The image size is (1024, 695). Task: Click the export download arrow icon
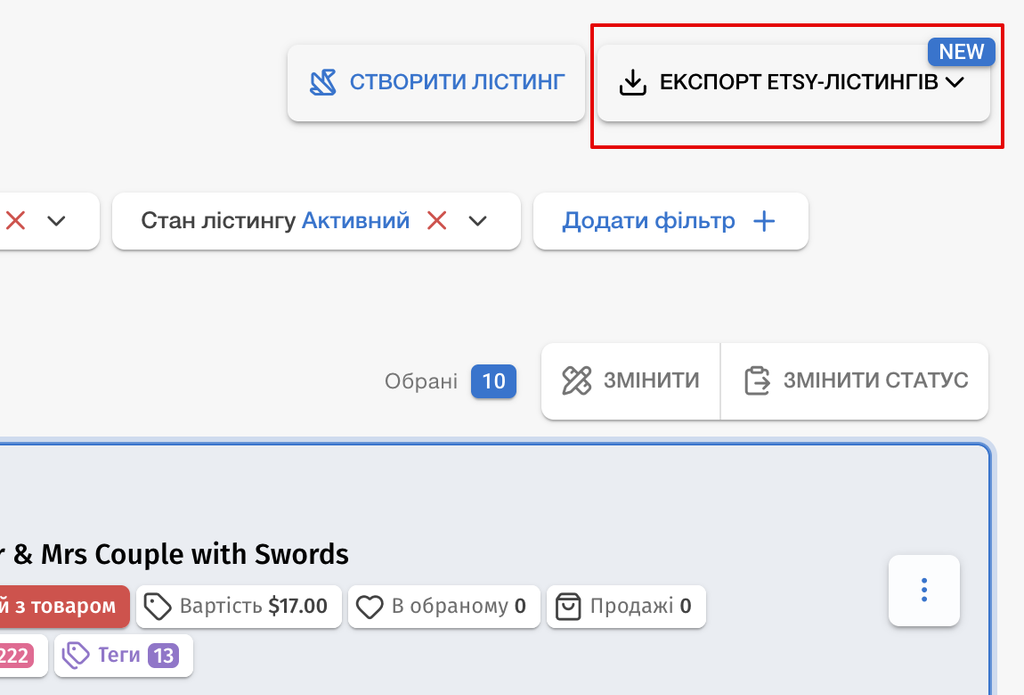(x=632, y=82)
